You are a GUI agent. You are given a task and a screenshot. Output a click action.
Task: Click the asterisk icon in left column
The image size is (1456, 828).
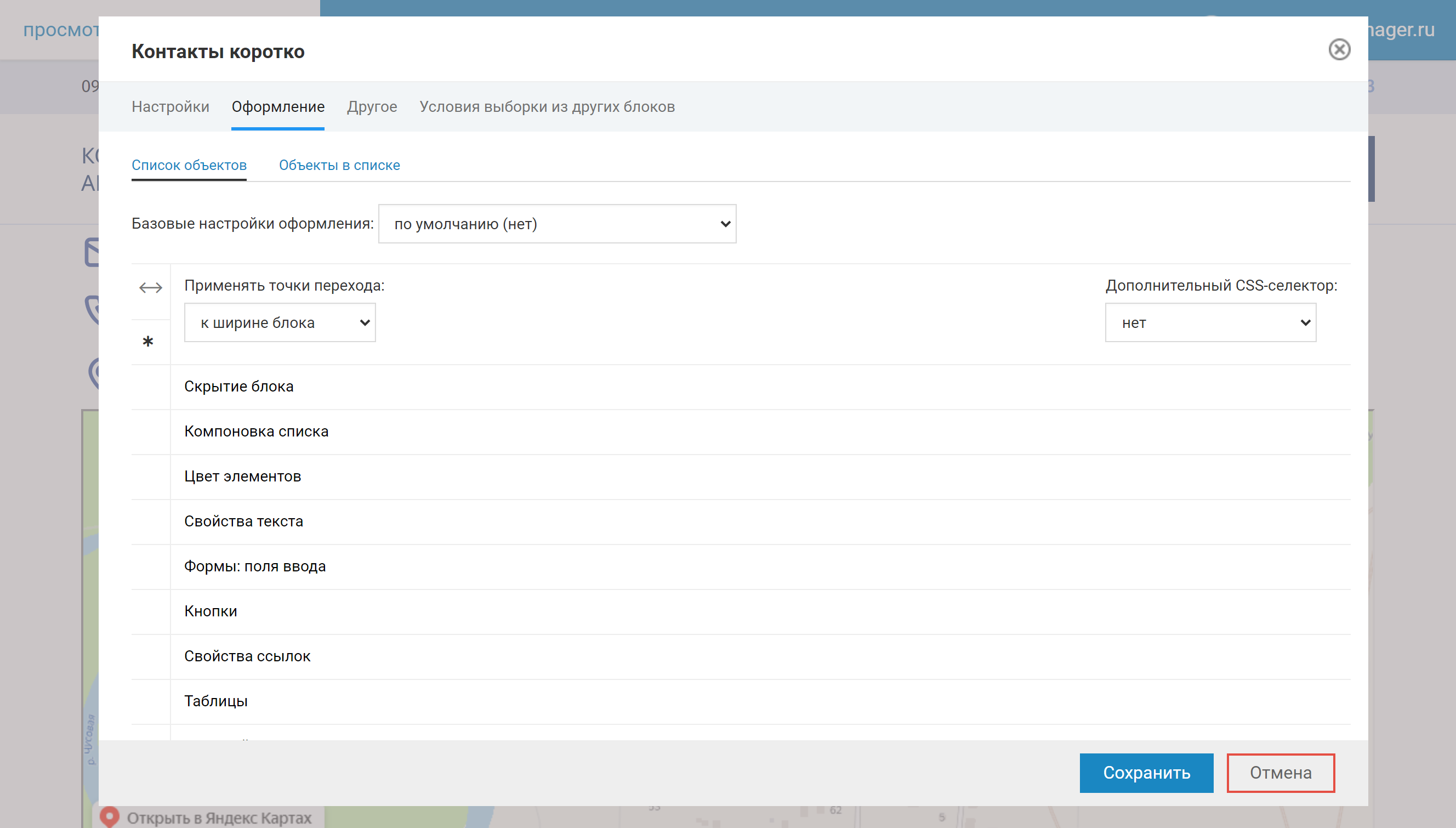click(x=148, y=342)
